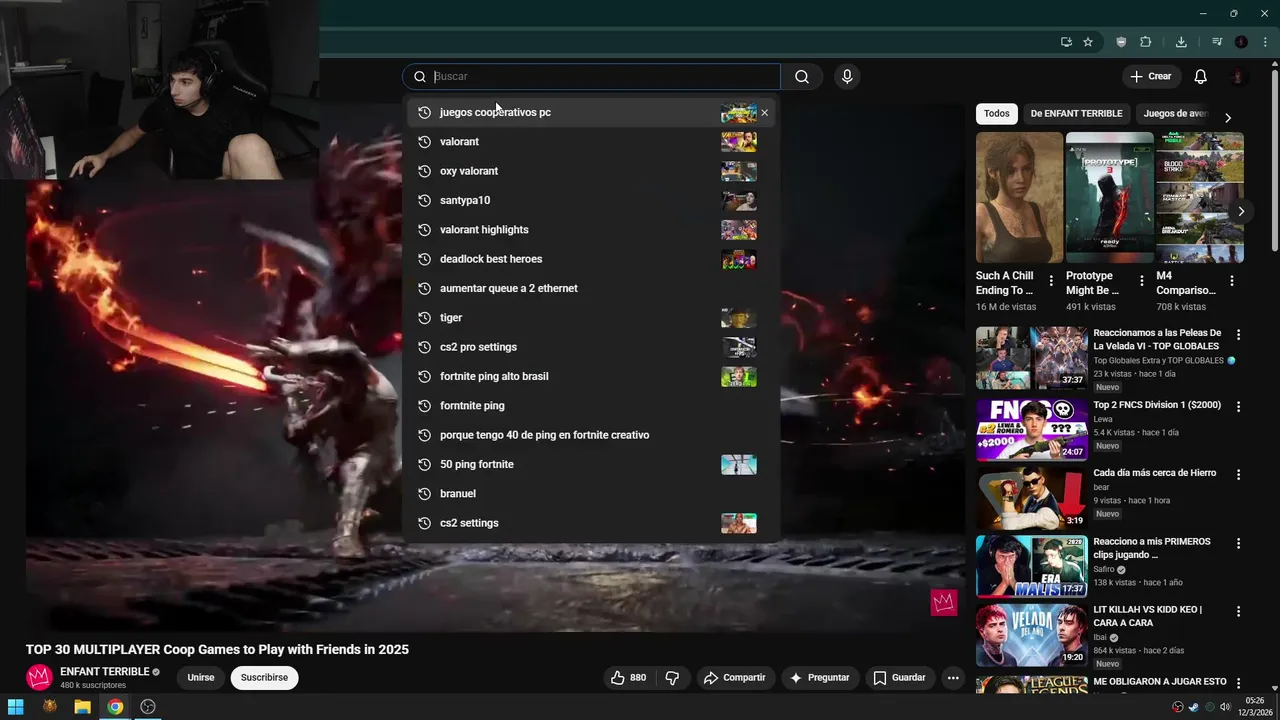Viewport: 1280px width, 720px height.
Task: Open 'Top 2 FNCS Division 1' video thumbnail
Action: pos(1031,430)
